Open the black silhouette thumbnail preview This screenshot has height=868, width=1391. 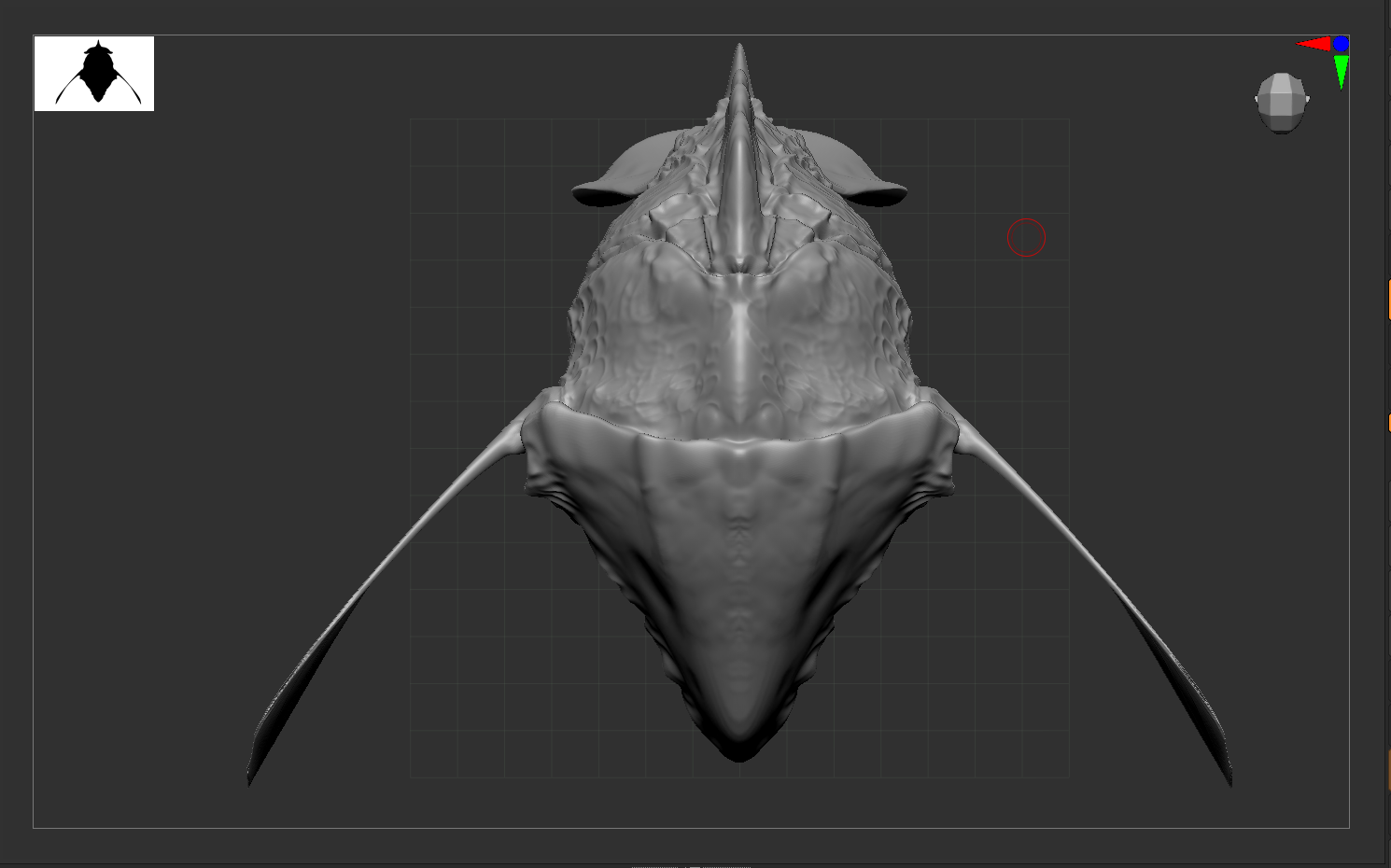94,74
